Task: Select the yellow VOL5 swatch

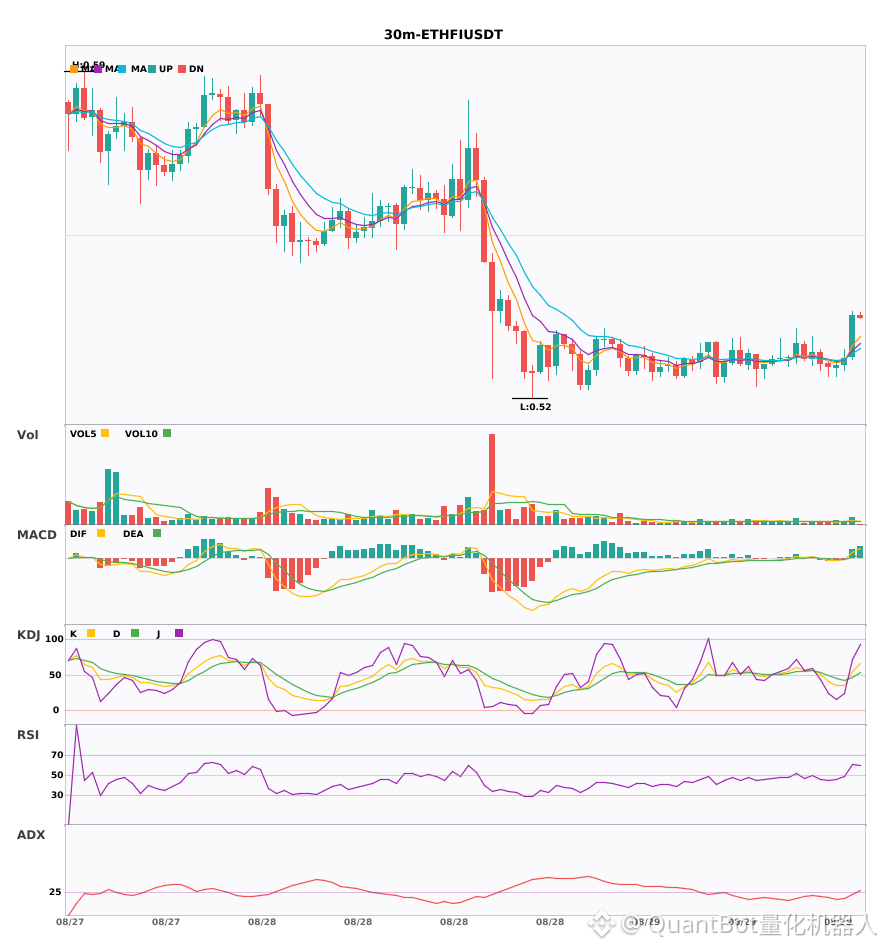Action: point(105,433)
